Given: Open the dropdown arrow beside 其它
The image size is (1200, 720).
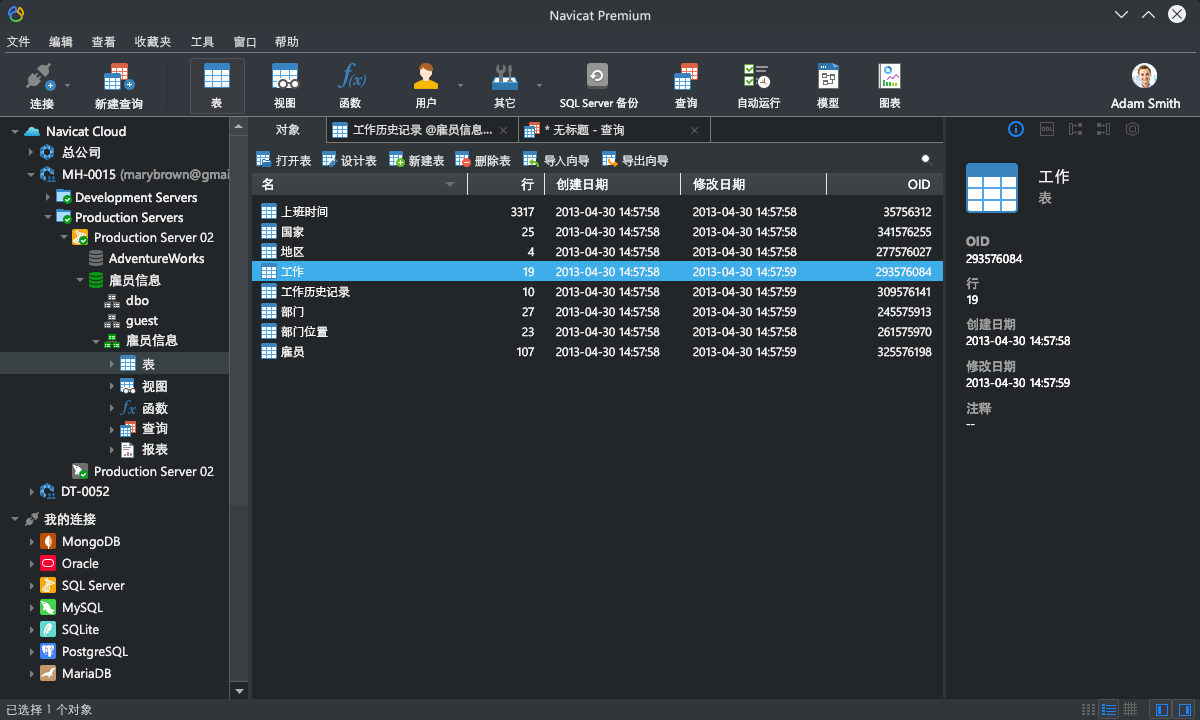Looking at the screenshot, I should point(539,85).
